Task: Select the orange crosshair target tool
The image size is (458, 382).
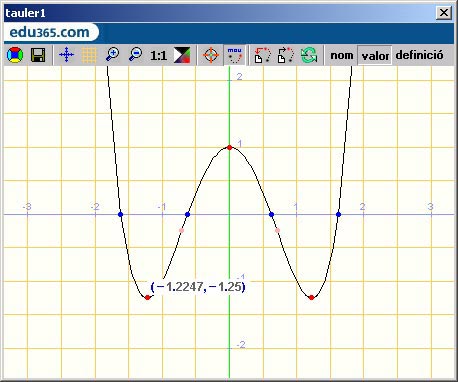Action: pos(211,55)
